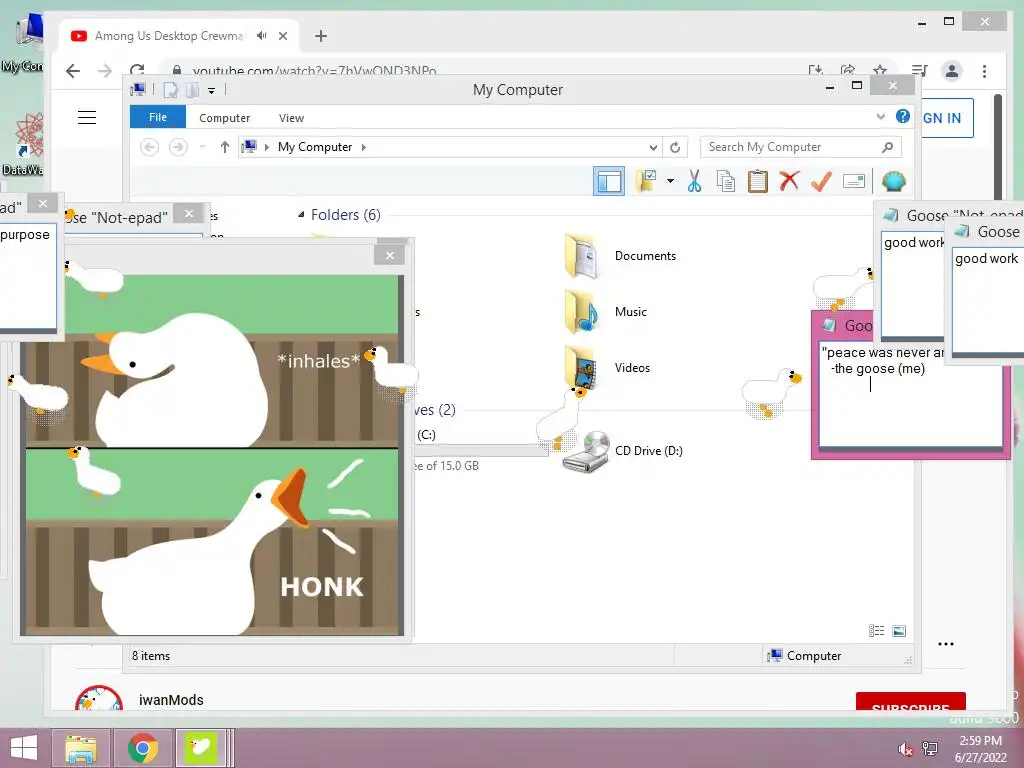Open the YouTube hamburger guide menu

pos(87,118)
